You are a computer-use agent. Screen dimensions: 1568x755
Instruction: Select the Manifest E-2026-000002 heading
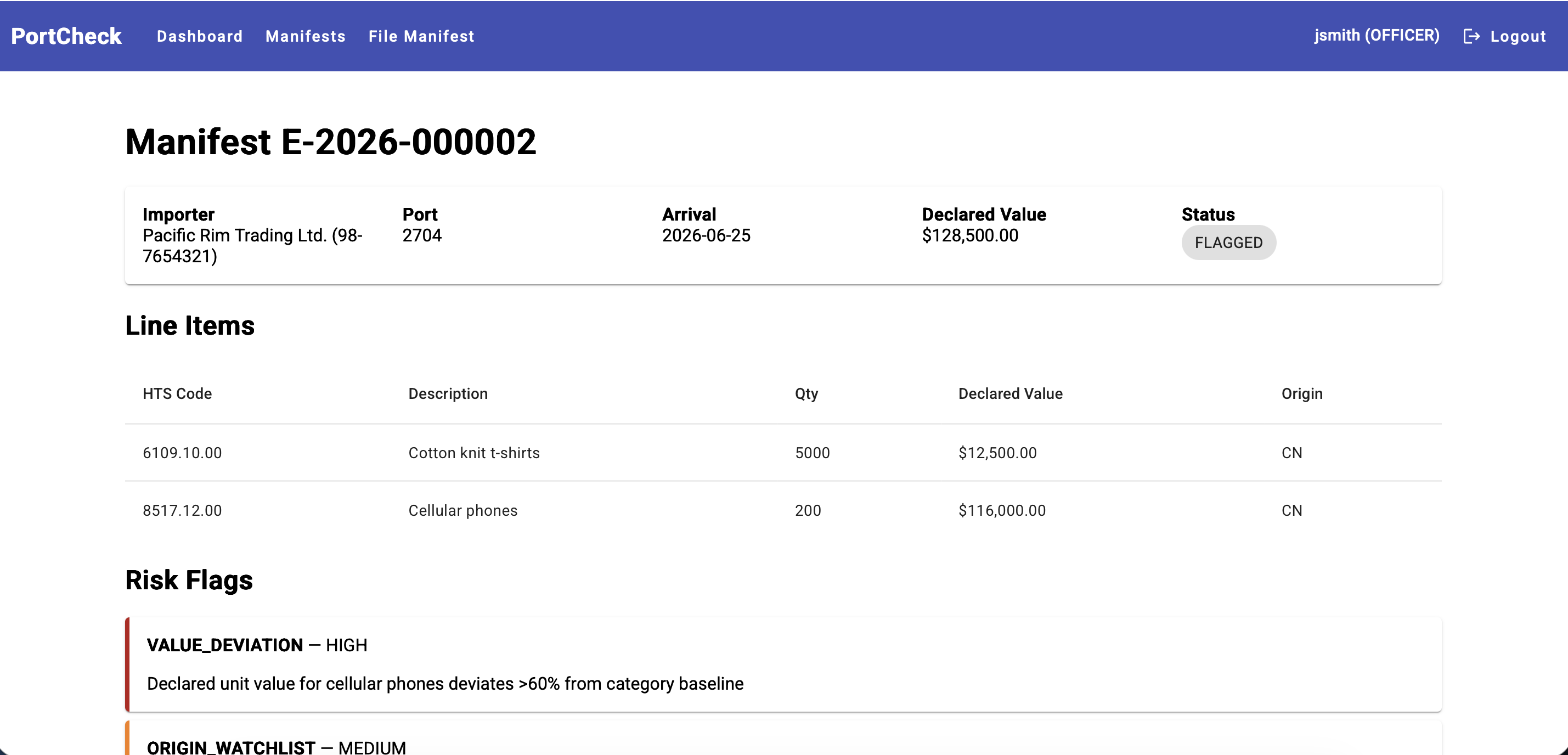330,142
